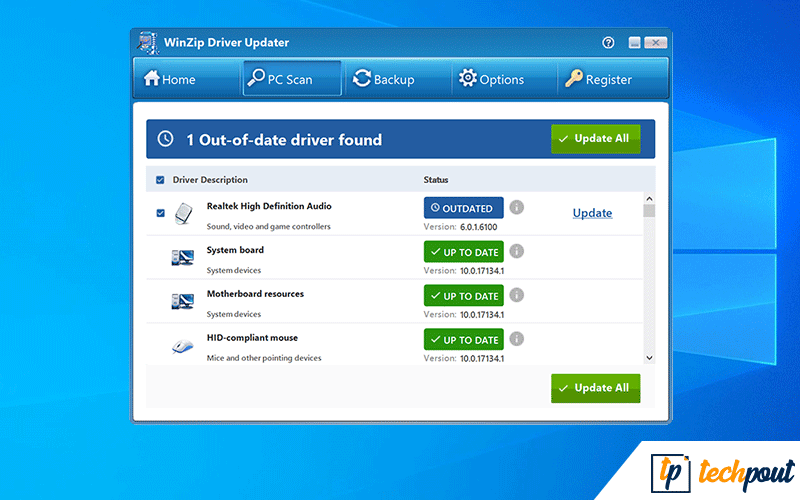Click 'Sound, video and game controllers' text
Viewport: 800px width, 500px height.
pyautogui.click(x=268, y=227)
